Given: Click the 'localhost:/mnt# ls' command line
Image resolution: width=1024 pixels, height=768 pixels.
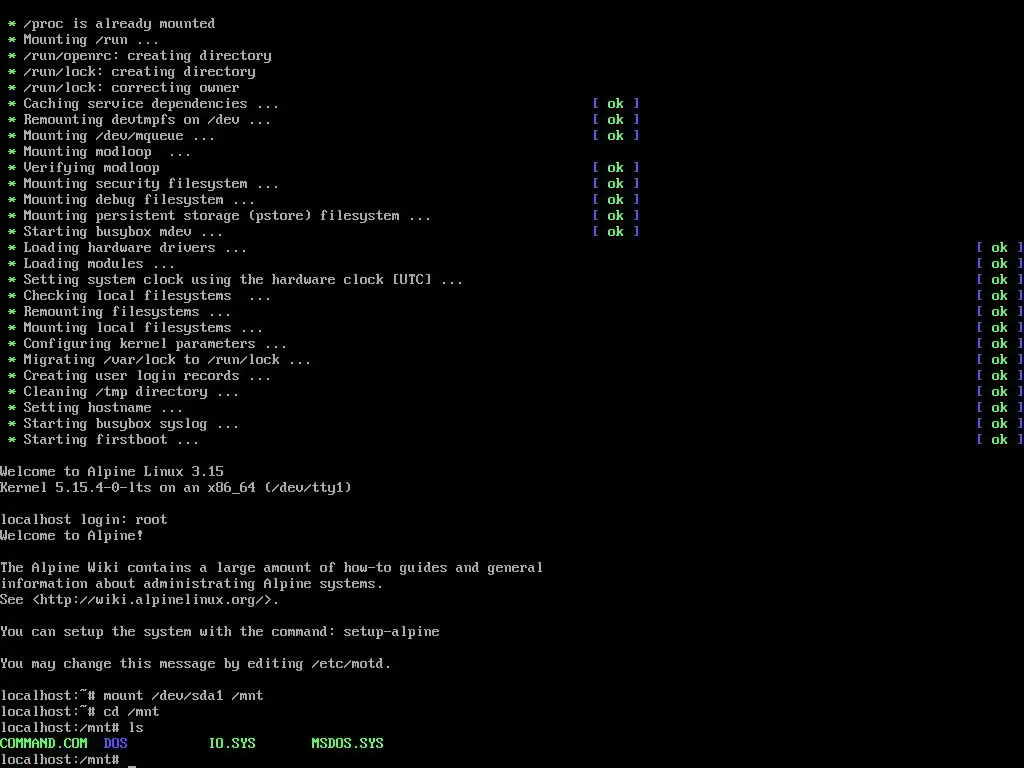Looking at the screenshot, I should tap(72, 728).
